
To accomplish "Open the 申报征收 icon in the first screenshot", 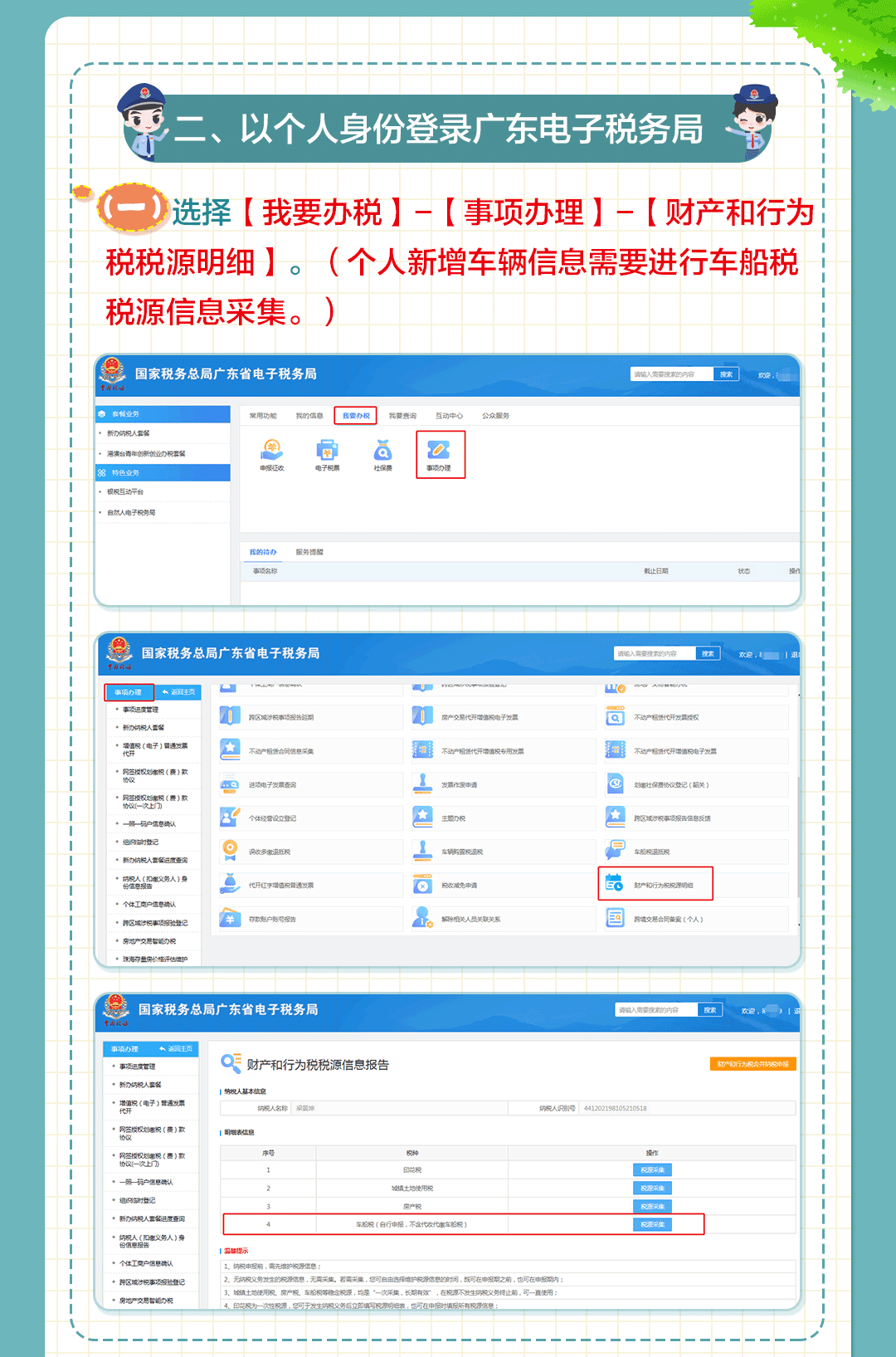I will [272, 456].
